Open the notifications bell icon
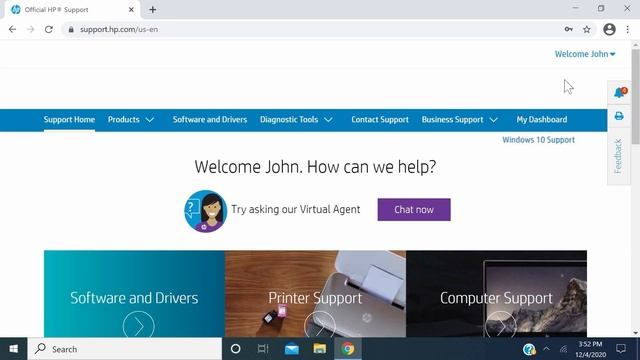Screen dimensions: 640x360 click(x=620, y=92)
